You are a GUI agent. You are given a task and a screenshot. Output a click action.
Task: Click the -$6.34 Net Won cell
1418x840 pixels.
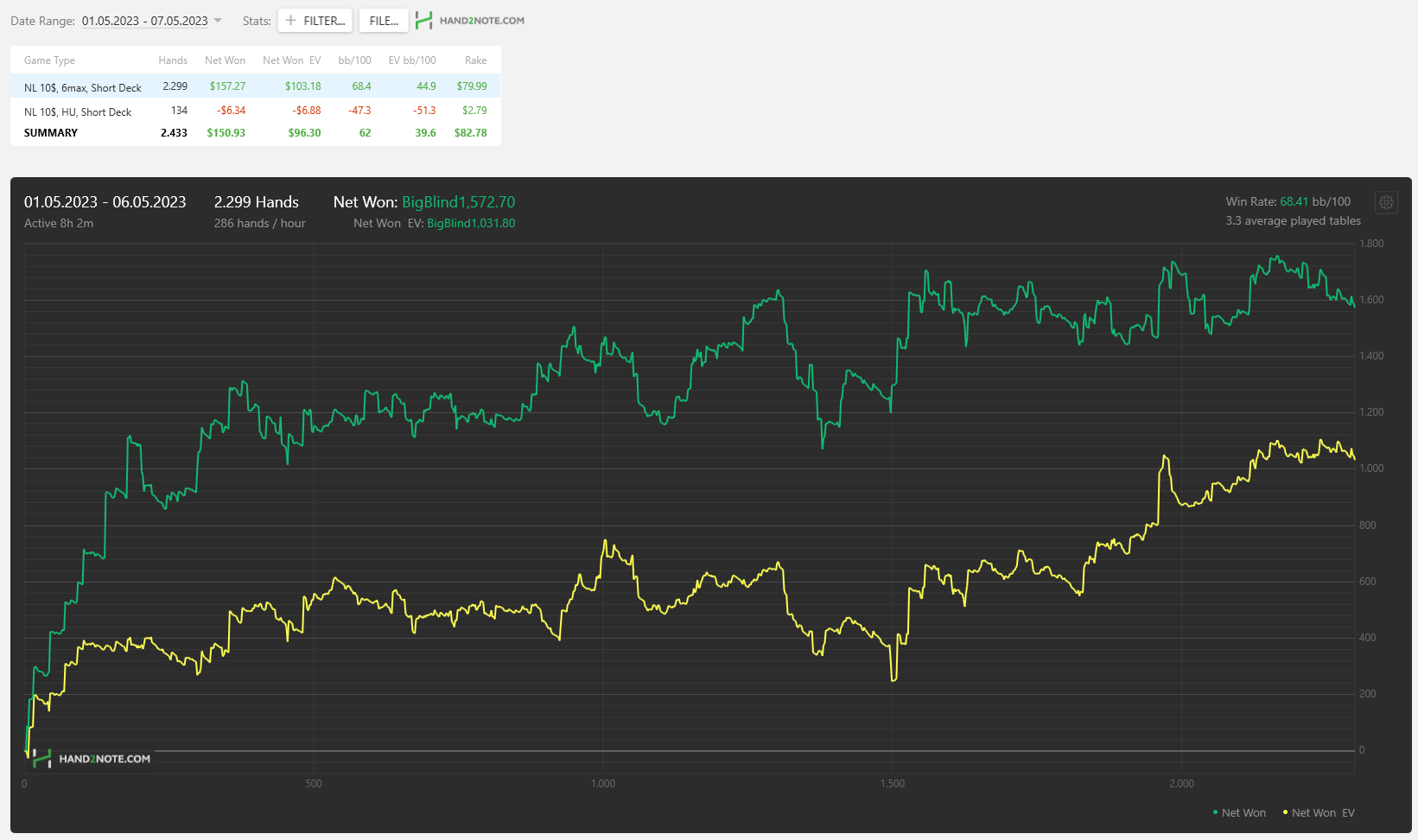(x=231, y=111)
